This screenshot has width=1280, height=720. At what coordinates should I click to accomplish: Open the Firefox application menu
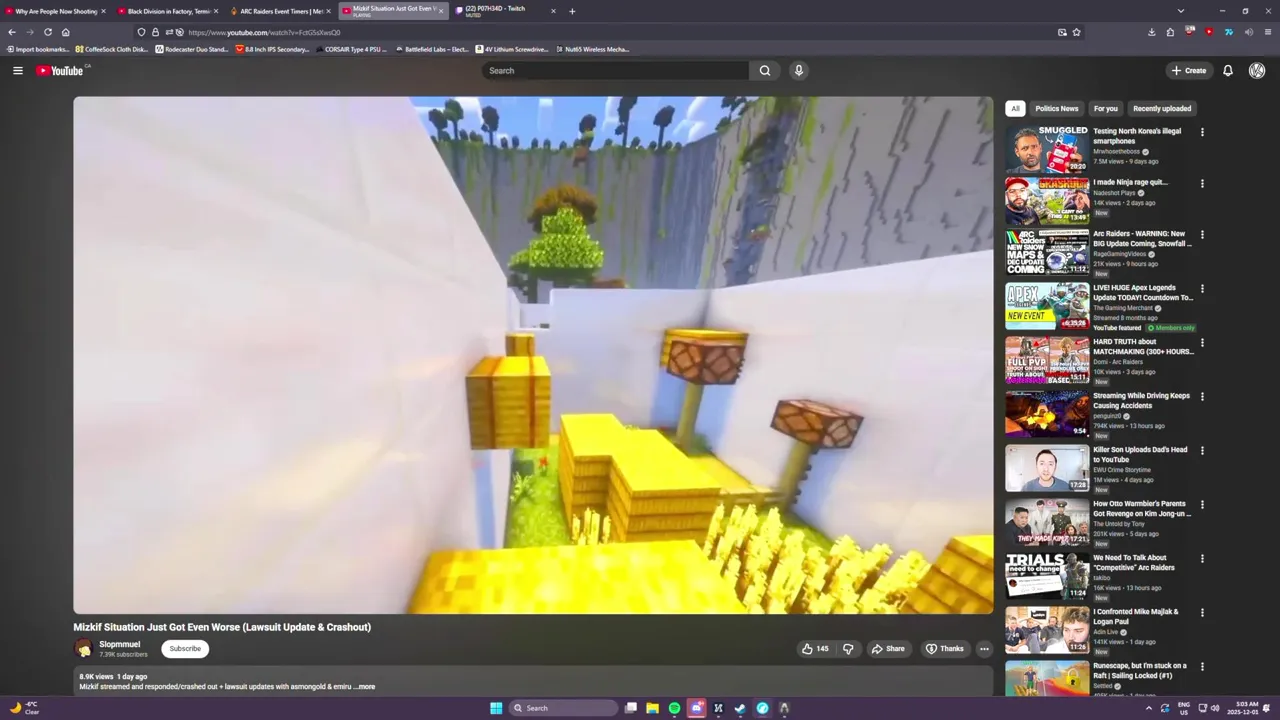1267,32
